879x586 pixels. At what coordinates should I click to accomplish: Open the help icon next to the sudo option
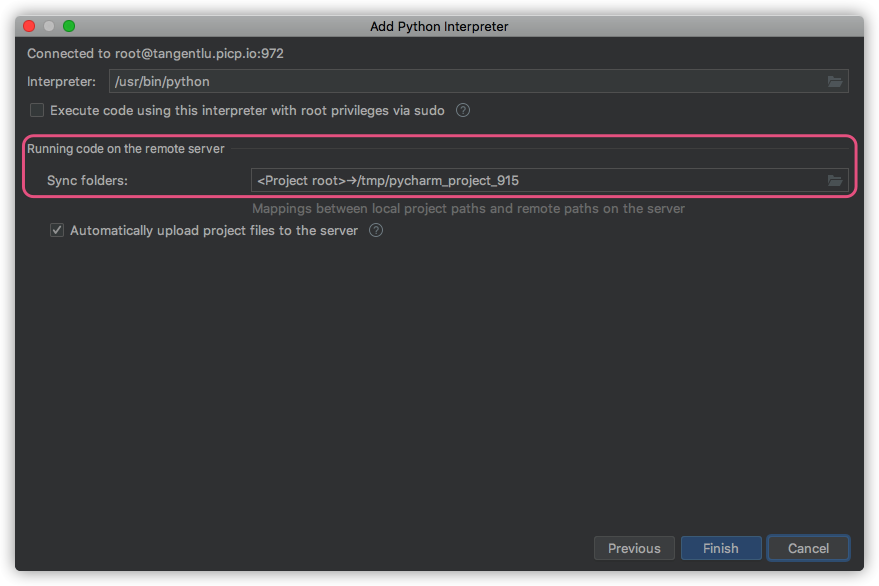(x=463, y=111)
